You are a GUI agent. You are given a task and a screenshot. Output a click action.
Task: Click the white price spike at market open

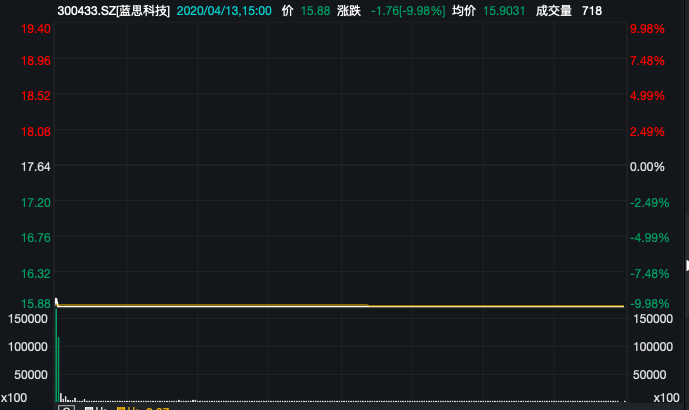point(56,301)
